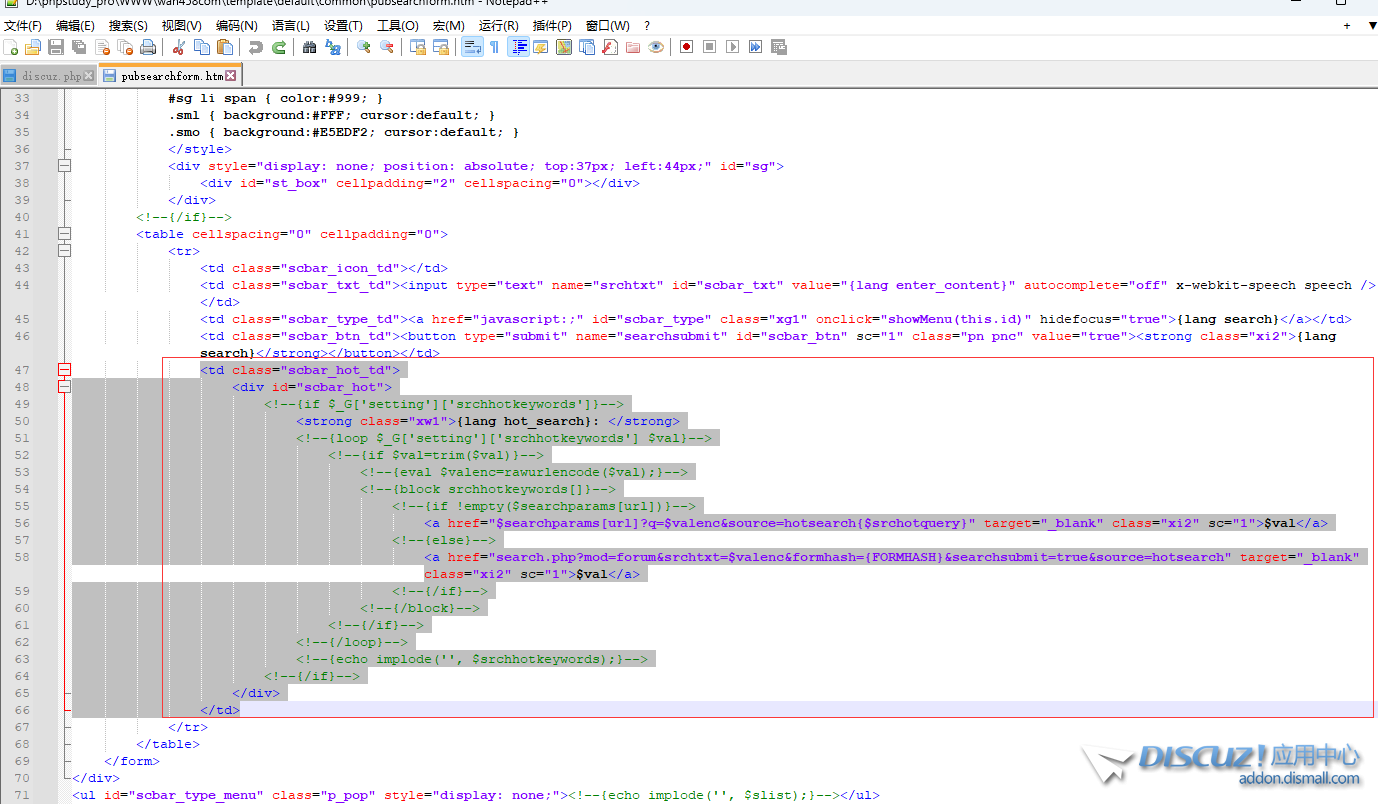Toggle word wrap toolbar button
1378x804 pixels.
click(472, 47)
